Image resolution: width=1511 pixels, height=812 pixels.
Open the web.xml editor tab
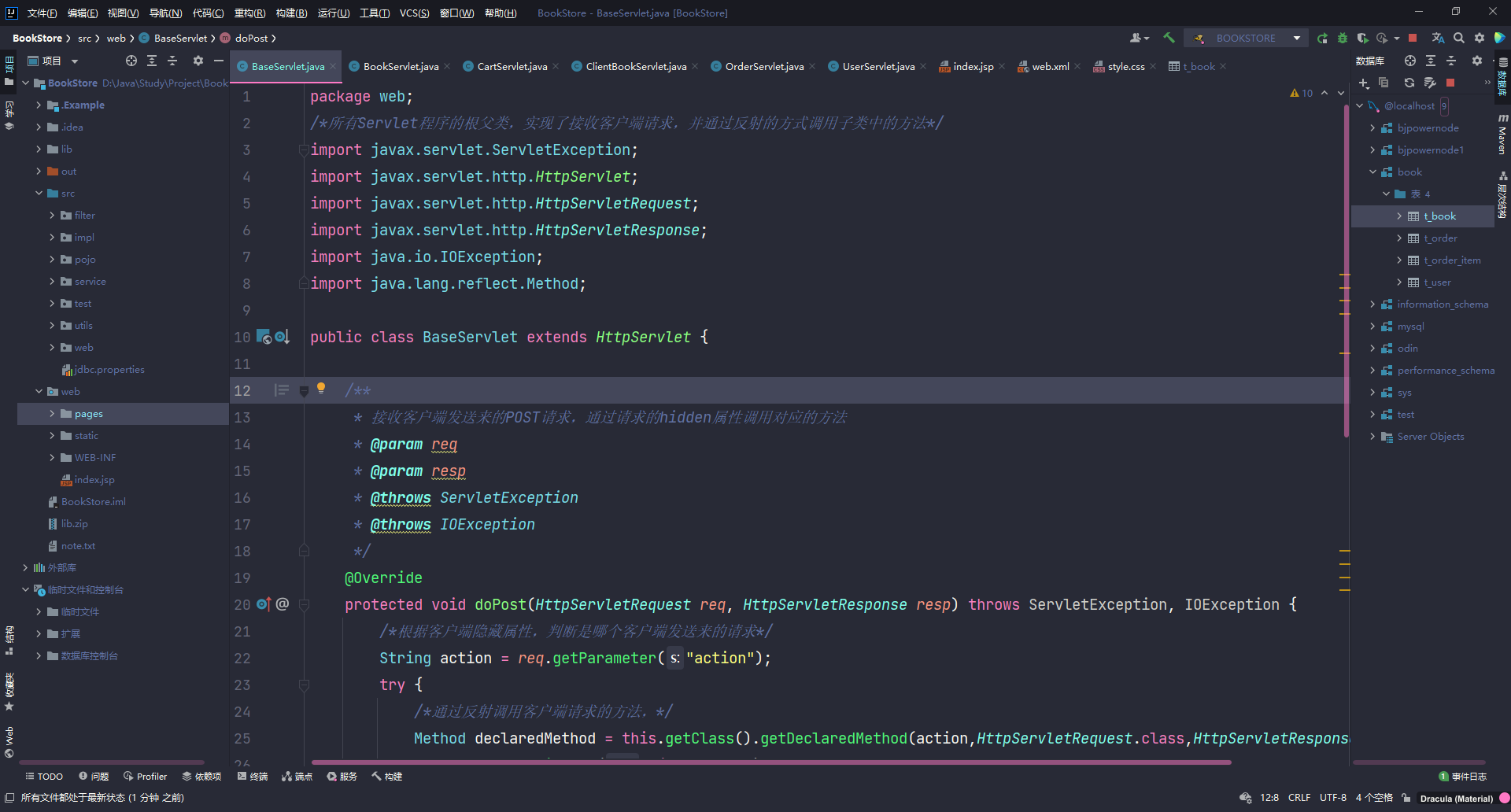point(1051,67)
